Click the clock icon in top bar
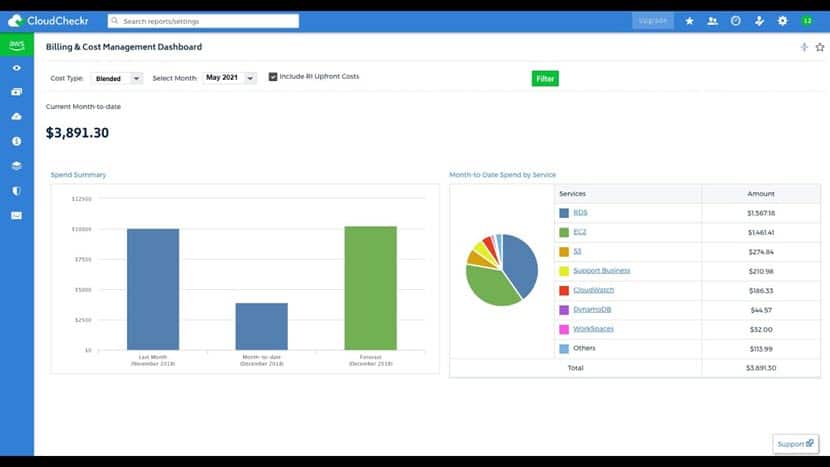Image resolution: width=830 pixels, height=467 pixels. point(736,21)
